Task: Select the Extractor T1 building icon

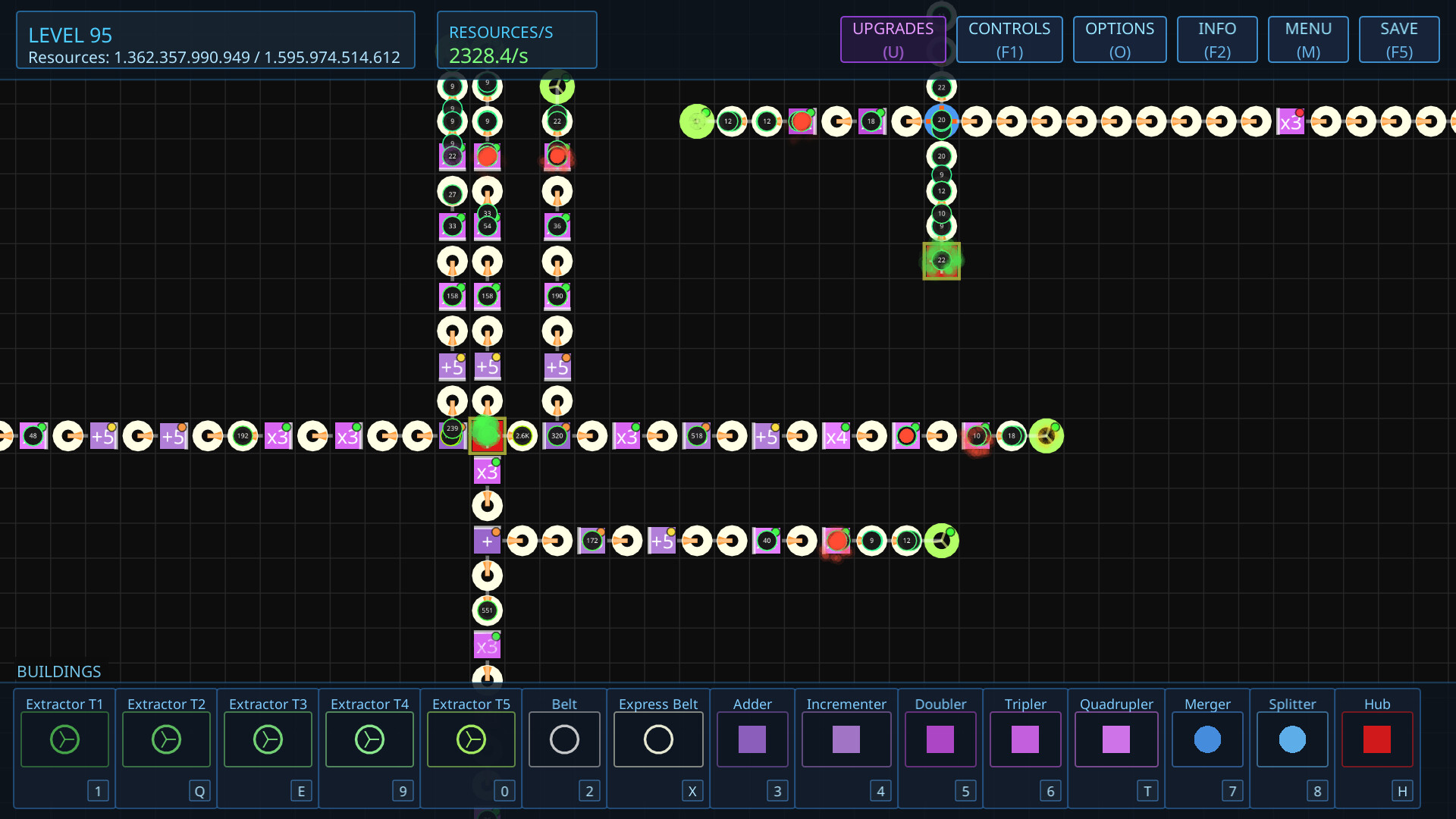Action: (64, 739)
